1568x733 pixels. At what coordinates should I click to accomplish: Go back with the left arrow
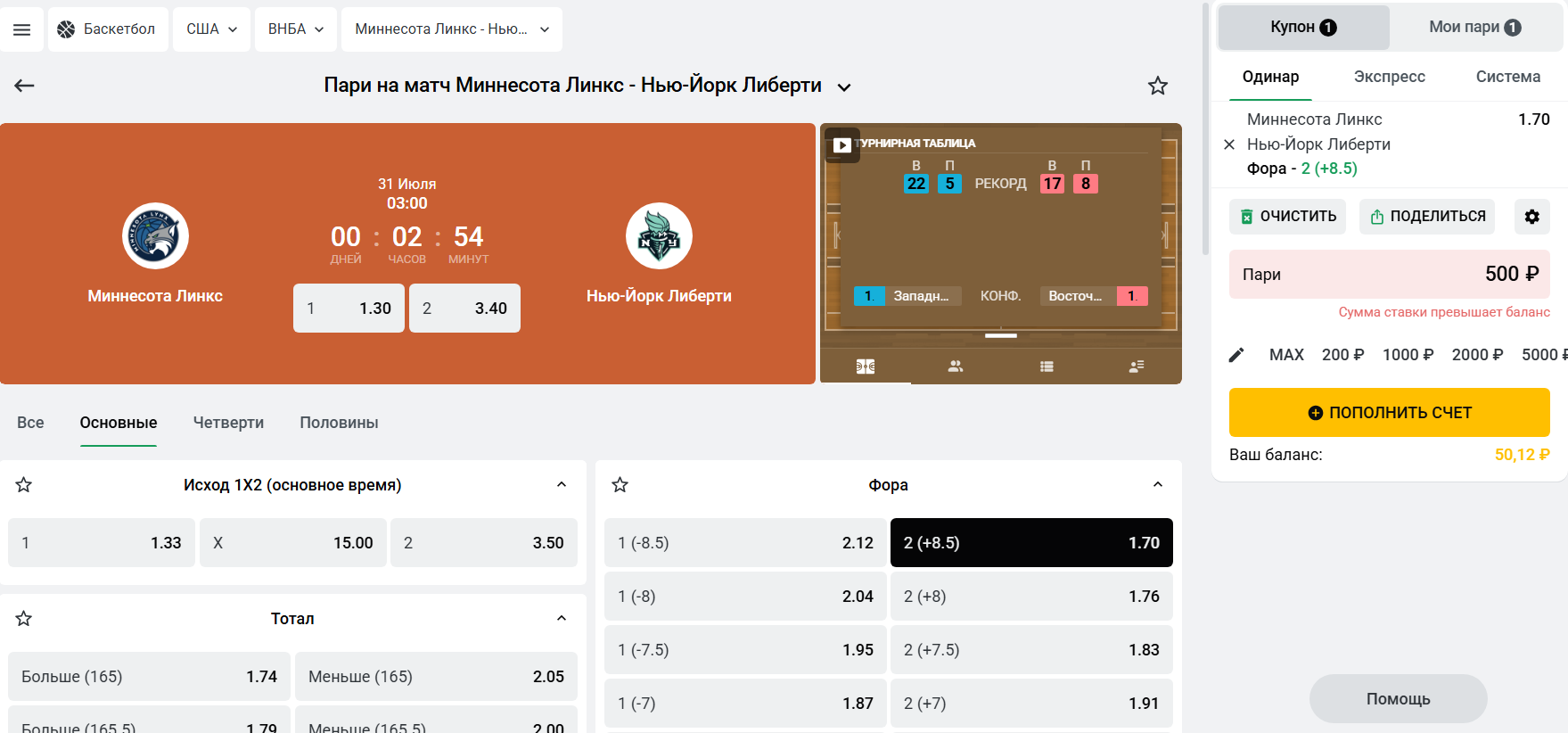tap(24, 86)
